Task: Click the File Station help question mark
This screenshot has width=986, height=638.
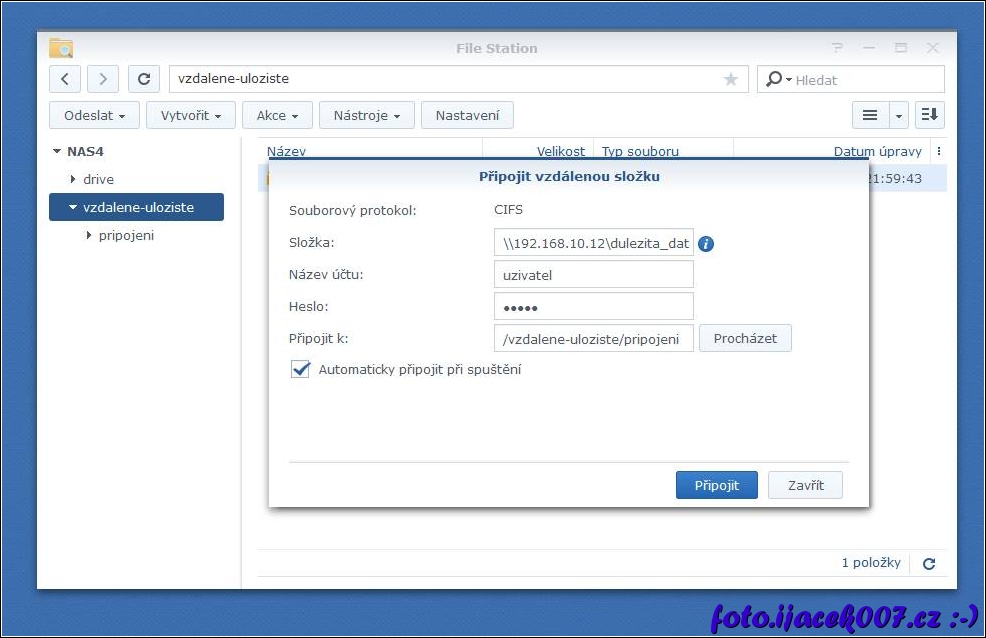Action: click(837, 48)
